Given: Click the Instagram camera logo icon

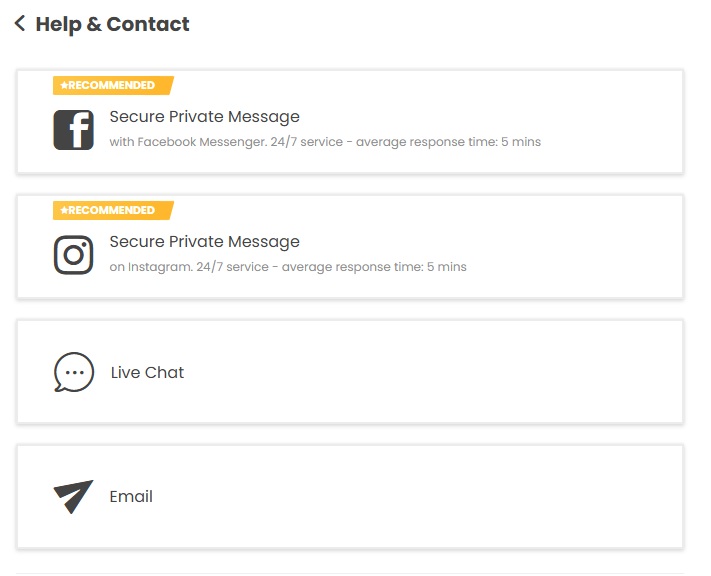Looking at the screenshot, I should pos(73,254).
